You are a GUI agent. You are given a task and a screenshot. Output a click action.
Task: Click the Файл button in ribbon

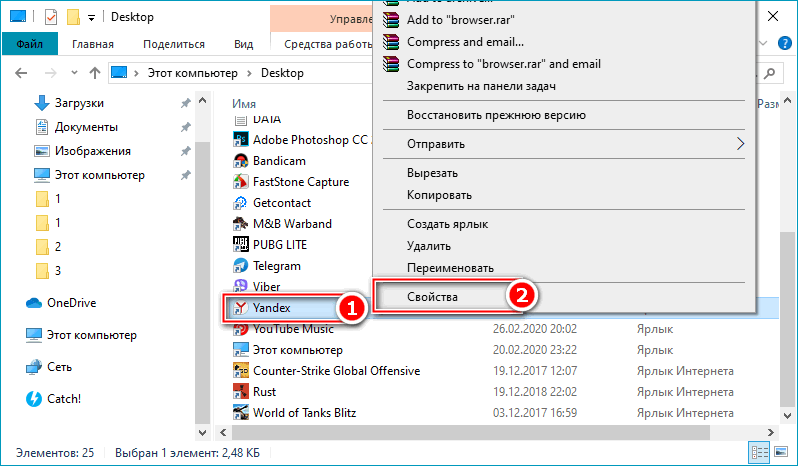[x=29, y=44]
